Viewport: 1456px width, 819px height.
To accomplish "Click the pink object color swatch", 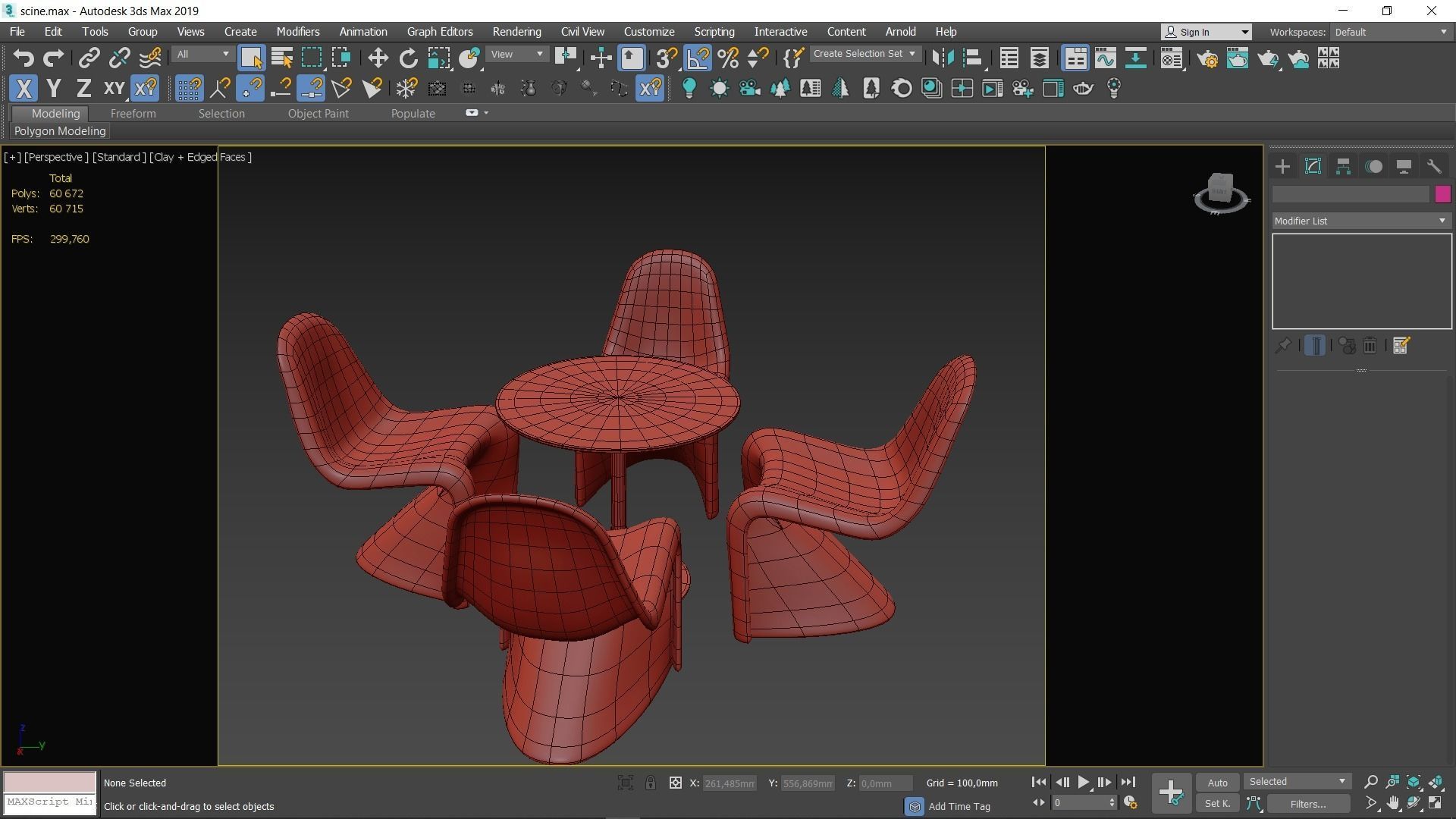I will point(1442,194).
